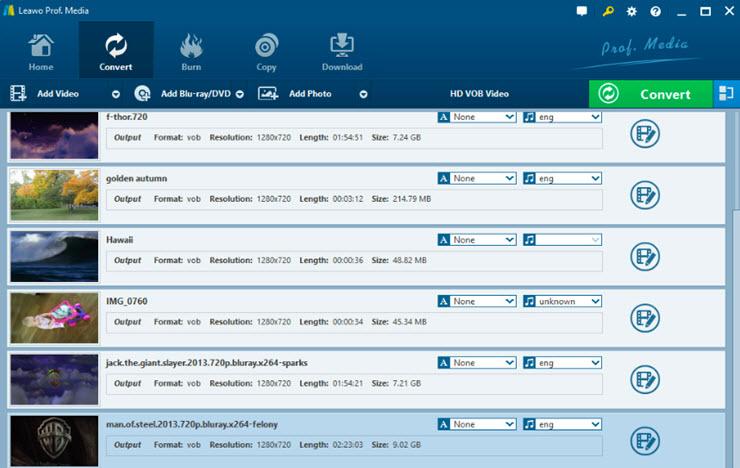Edit the golden autumn video

click(645, 195)
